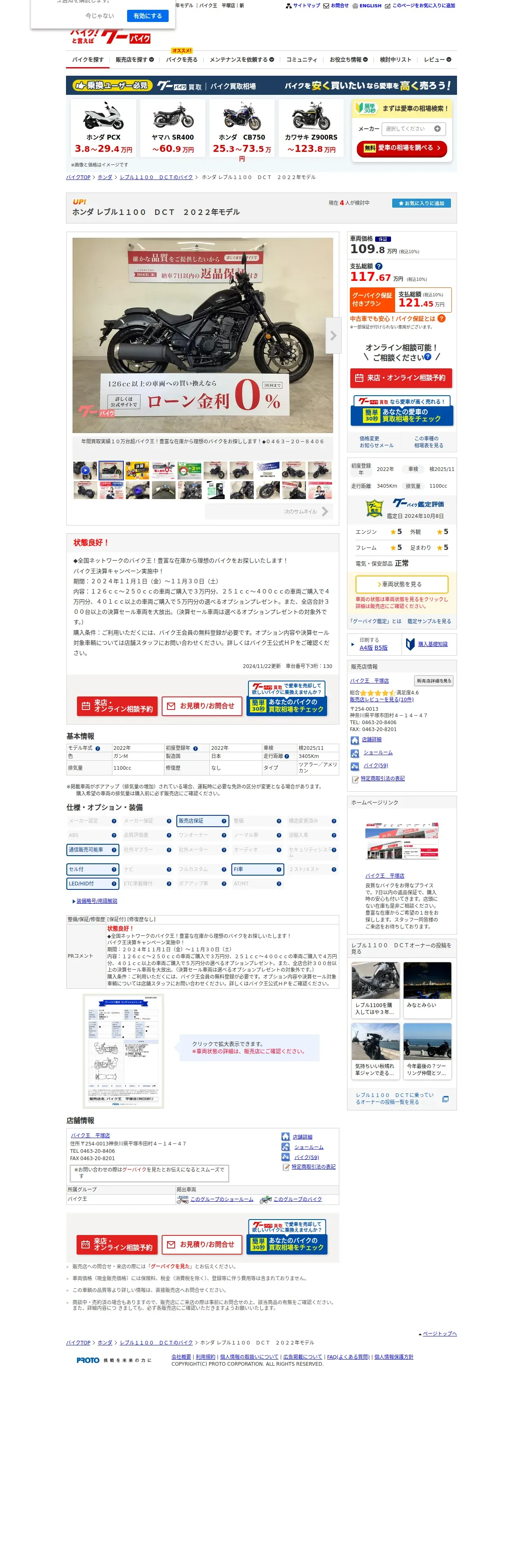The image size is (523, 1568).
Task: Click このグループのバイク motorcycle icon link
Action: click(x=266, y=1199)
